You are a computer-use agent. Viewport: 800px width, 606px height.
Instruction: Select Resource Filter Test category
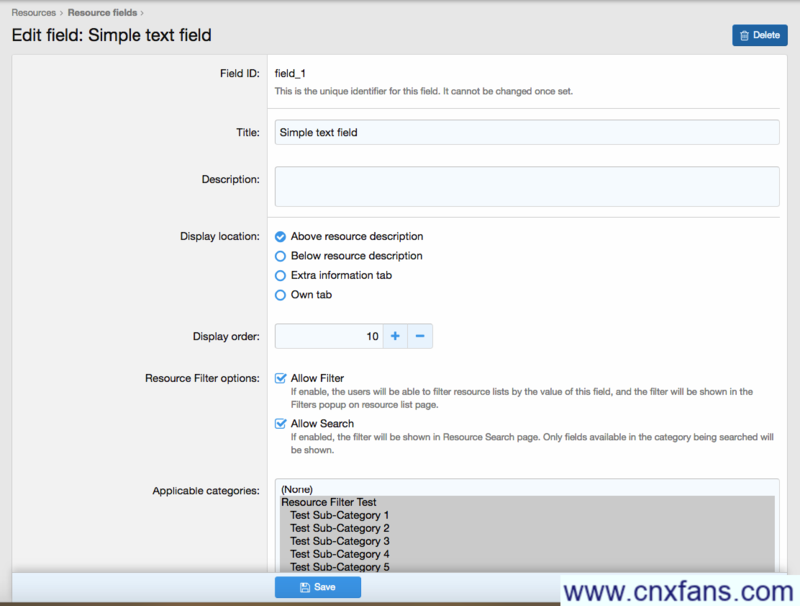(527, 502)
